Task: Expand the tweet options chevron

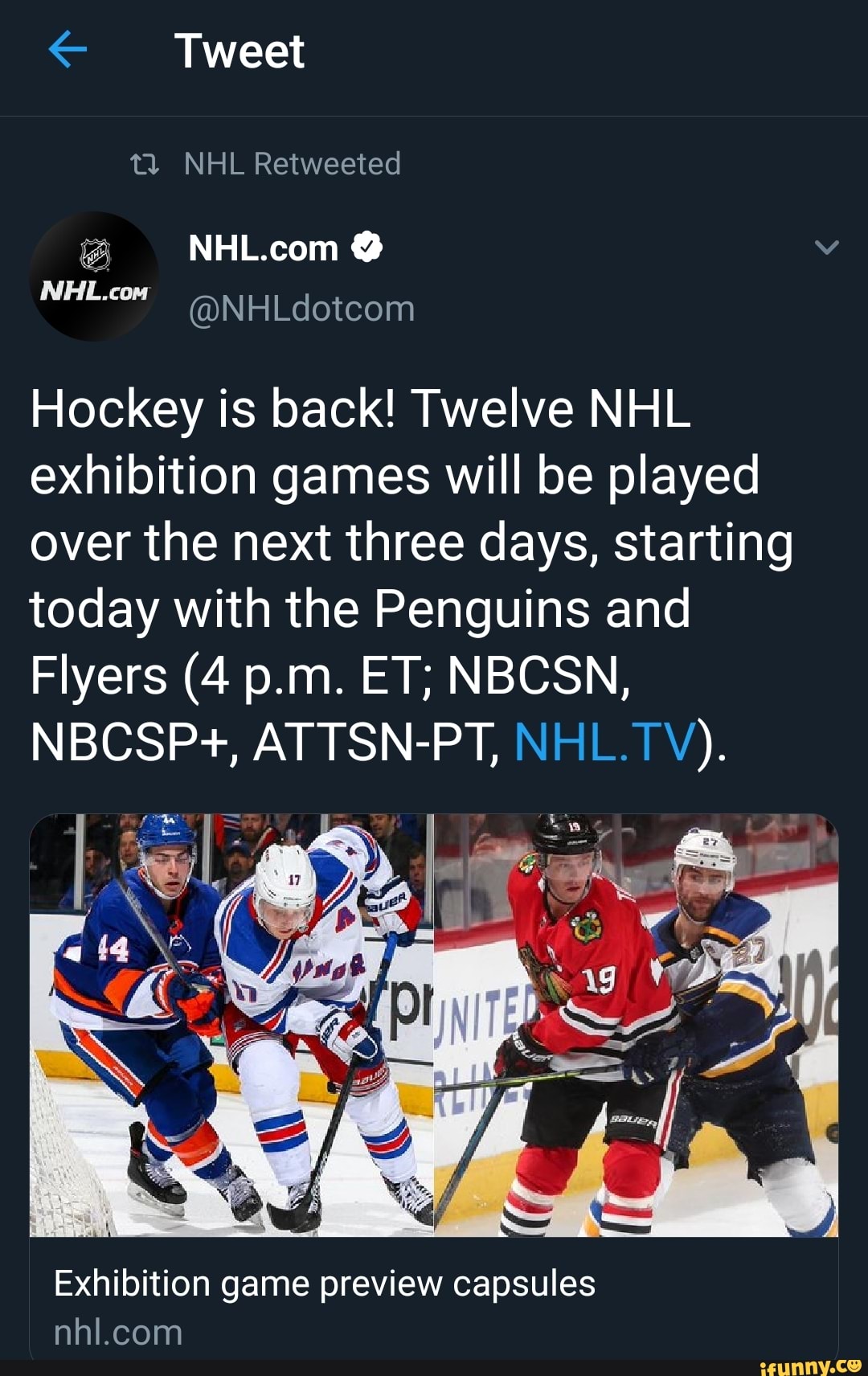Action: [826, 248]
